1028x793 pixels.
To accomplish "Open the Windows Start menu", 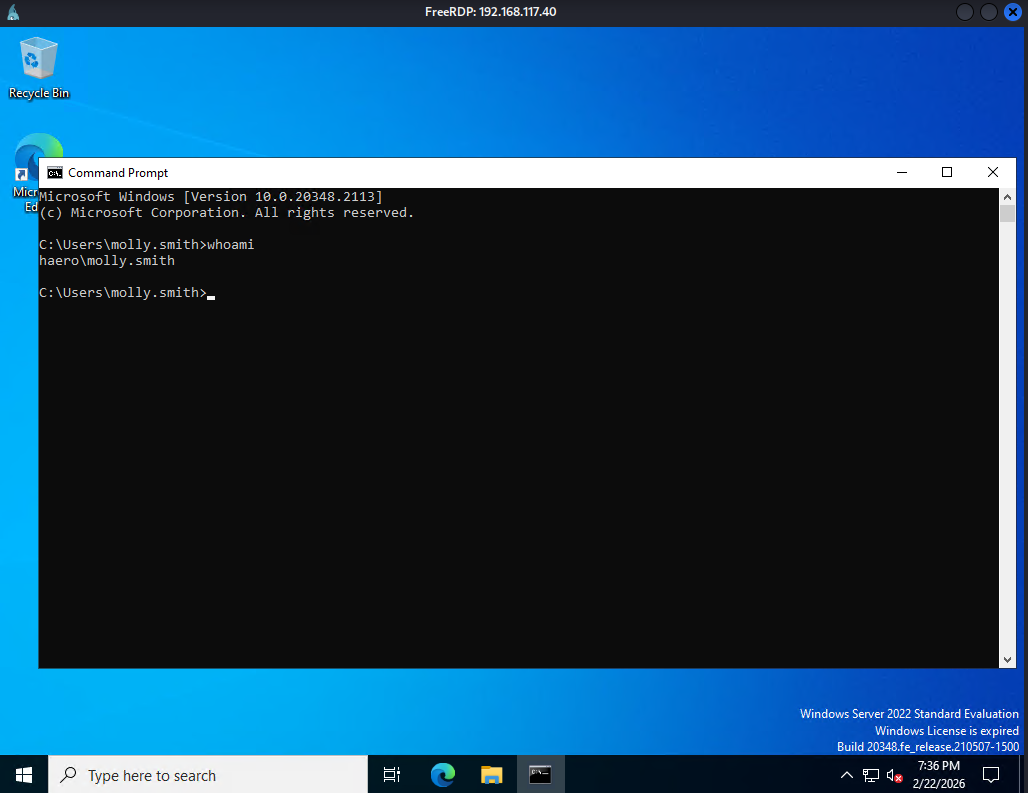I will pyautogui.click(x=24, y=774).
